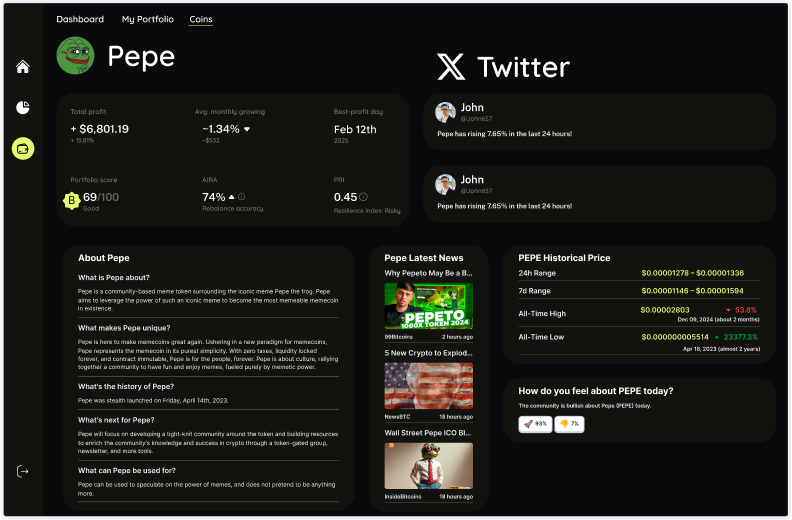The height and width of the screenshot is (520, 792).
Task: Click the PEPETO 1000X Token news thumbnail
Action: tap(428, 306)
